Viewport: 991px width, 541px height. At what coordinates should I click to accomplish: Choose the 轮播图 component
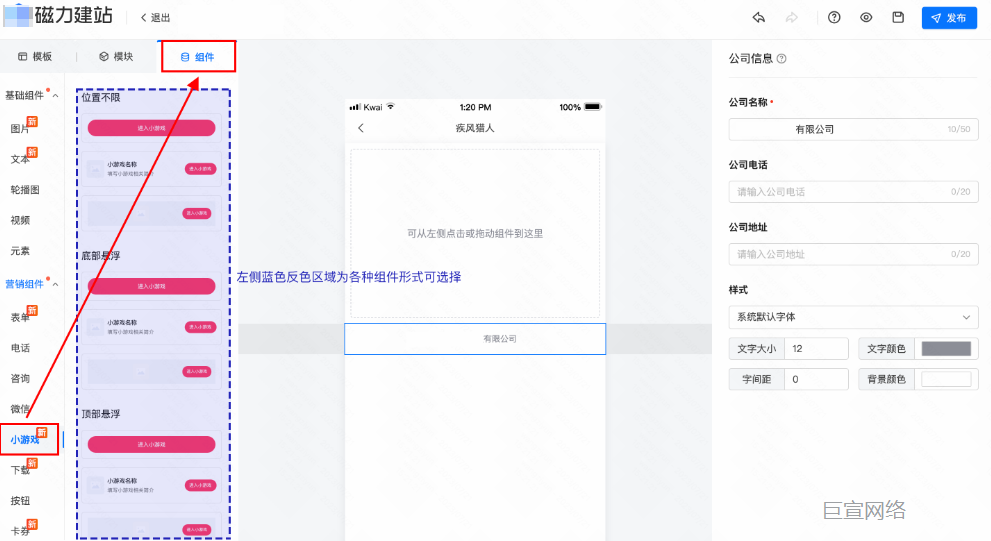pos(25,190)
